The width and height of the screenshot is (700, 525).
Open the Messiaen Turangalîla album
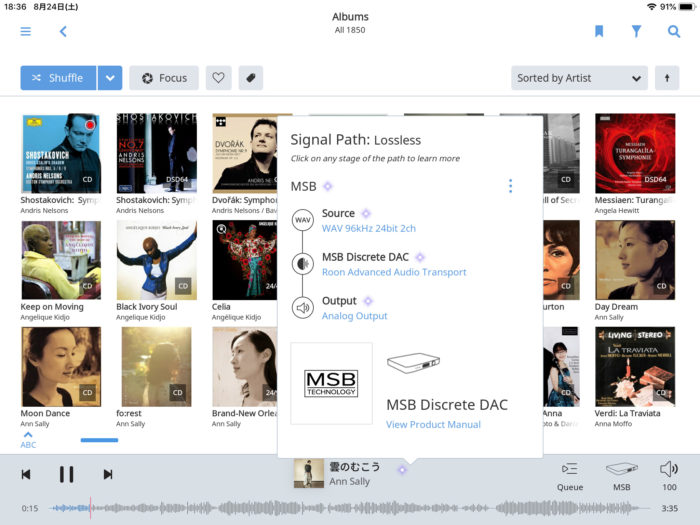tap(635, 153)
